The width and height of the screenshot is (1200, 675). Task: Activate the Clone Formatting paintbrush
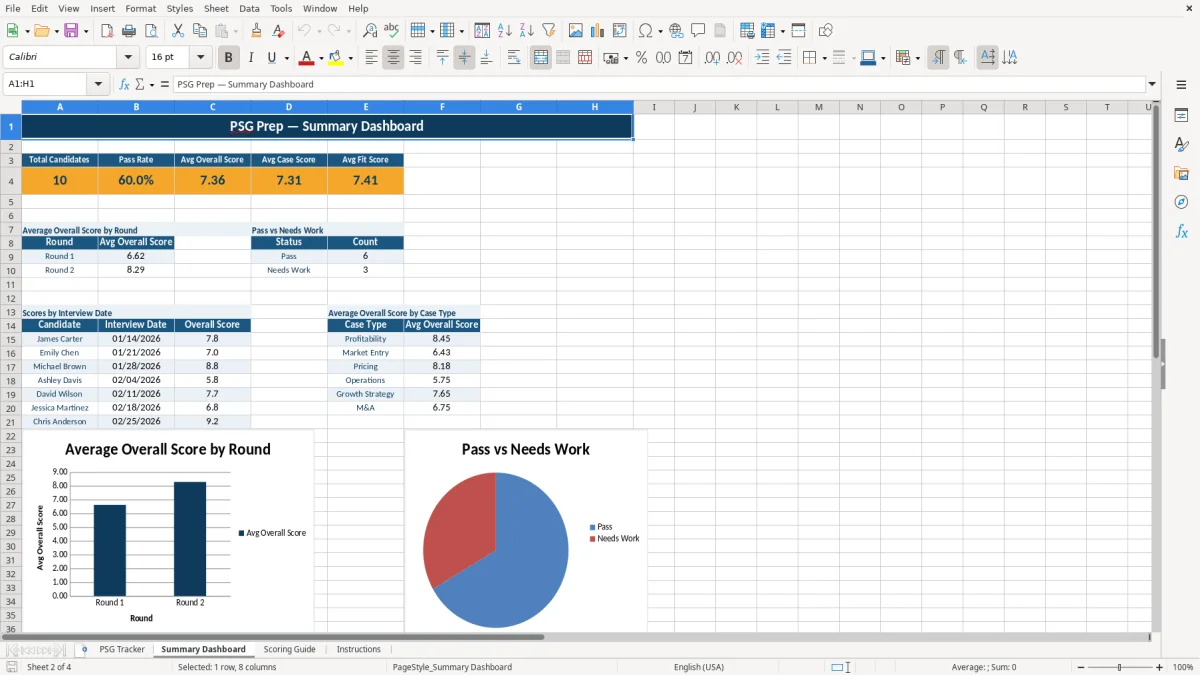point(257,31)
